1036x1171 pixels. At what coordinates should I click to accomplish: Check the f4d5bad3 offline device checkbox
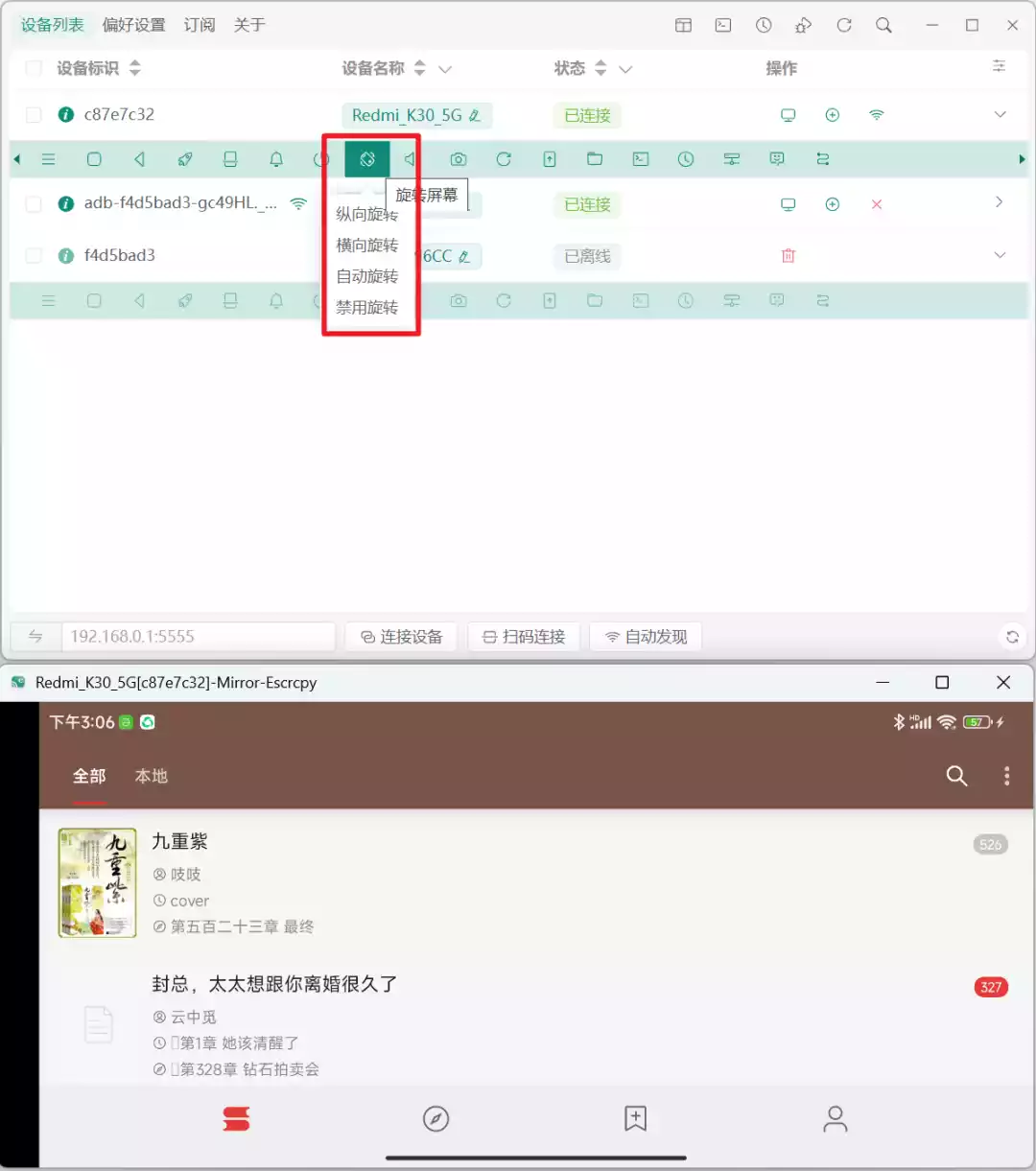click(34, 256)
